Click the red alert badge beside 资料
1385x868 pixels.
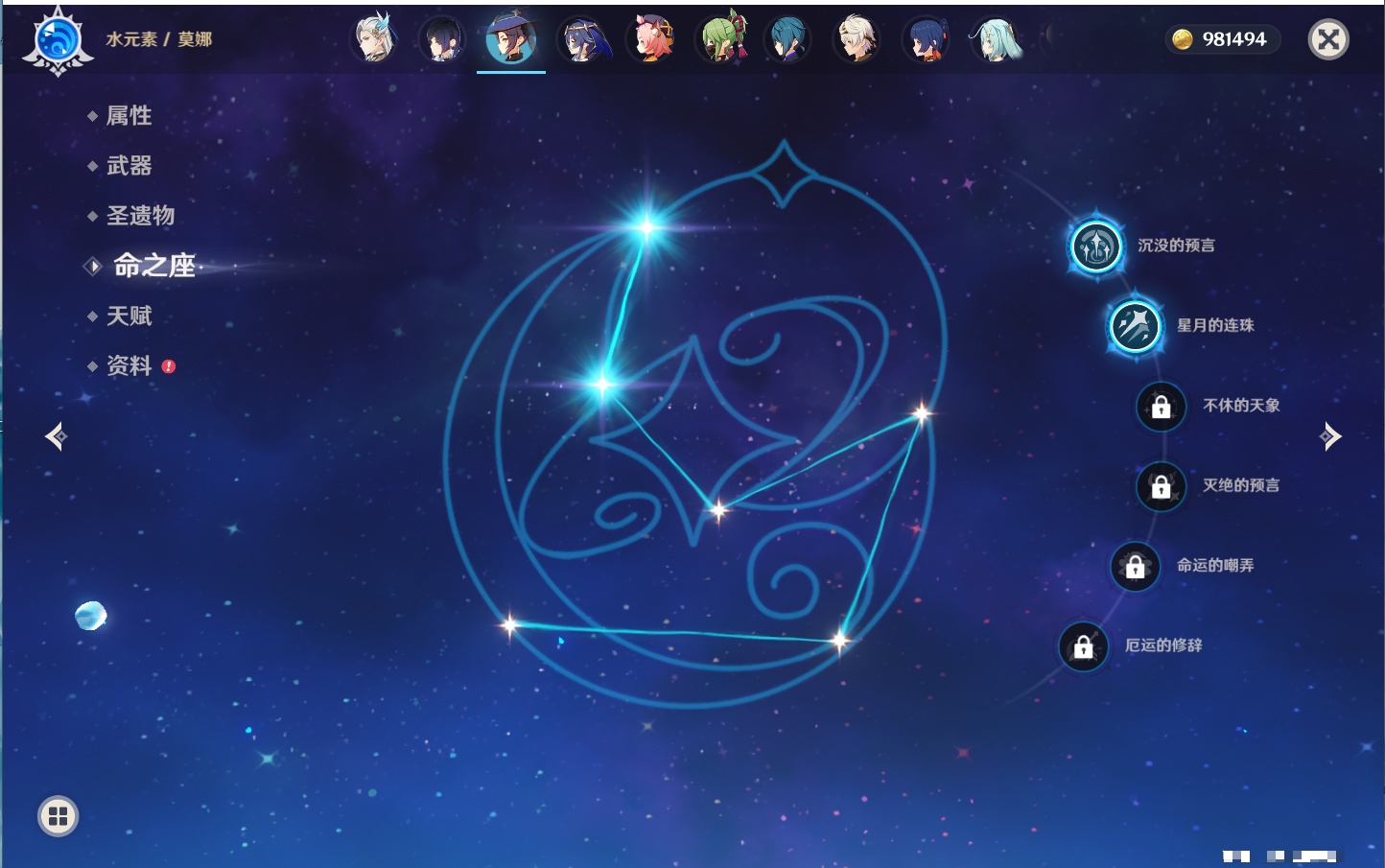pyautogui.click(x=169, y=366)
